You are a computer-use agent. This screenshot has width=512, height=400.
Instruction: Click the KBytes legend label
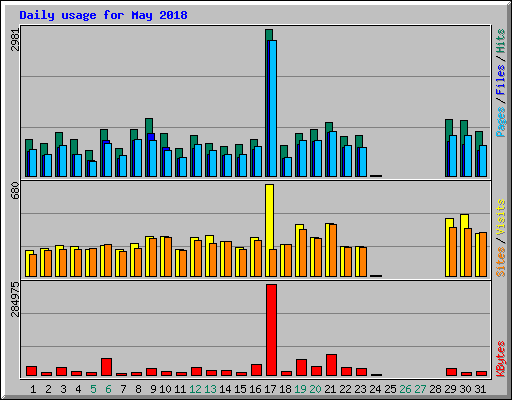pos(501,359)
